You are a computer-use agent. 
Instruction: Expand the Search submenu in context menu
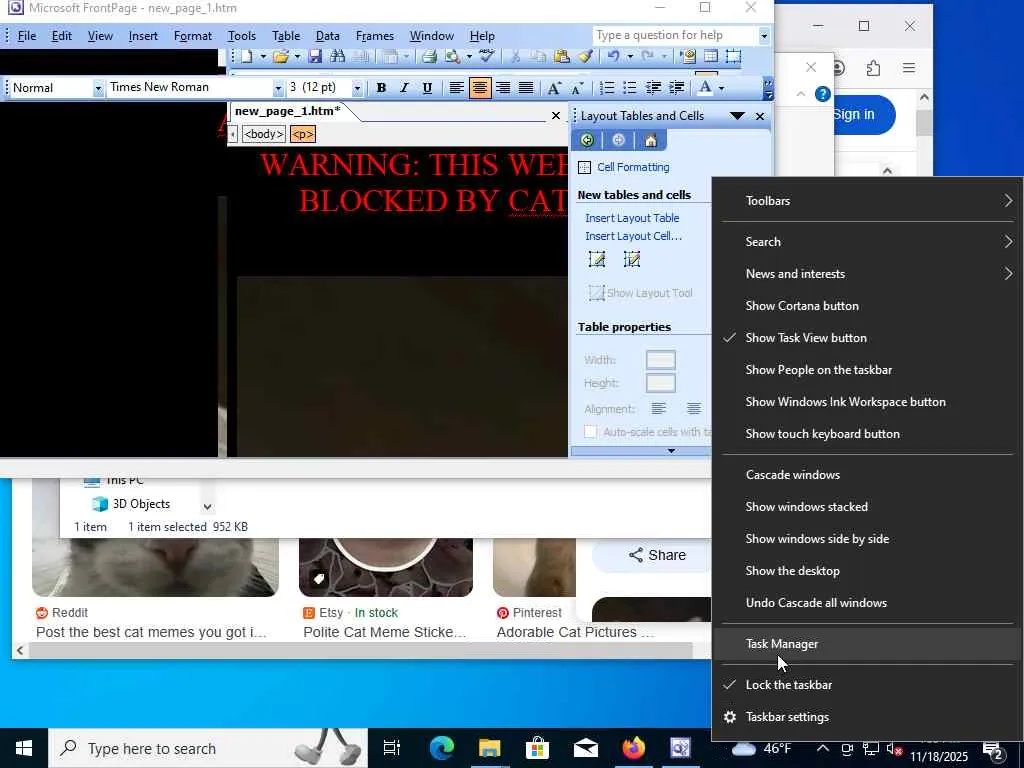click(867, 242)
